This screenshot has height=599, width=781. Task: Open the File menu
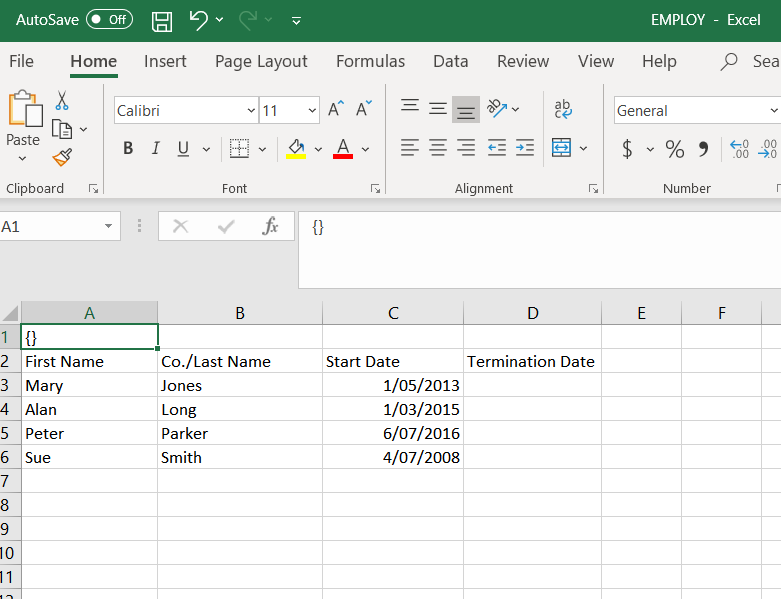pos(21,62)
